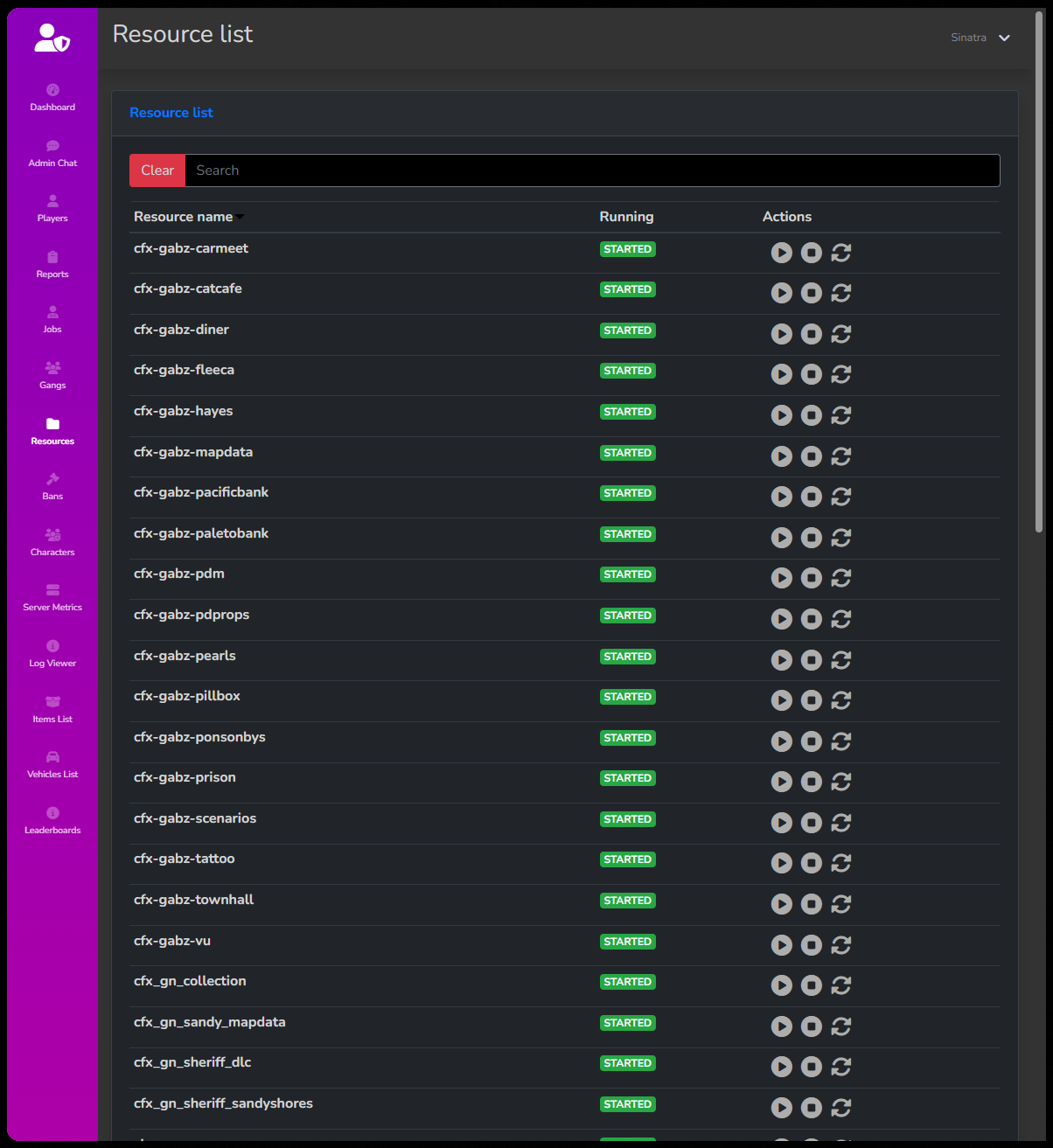
Task: Start the cfx-gabz-carmeet resource
Action: point(782,253)
